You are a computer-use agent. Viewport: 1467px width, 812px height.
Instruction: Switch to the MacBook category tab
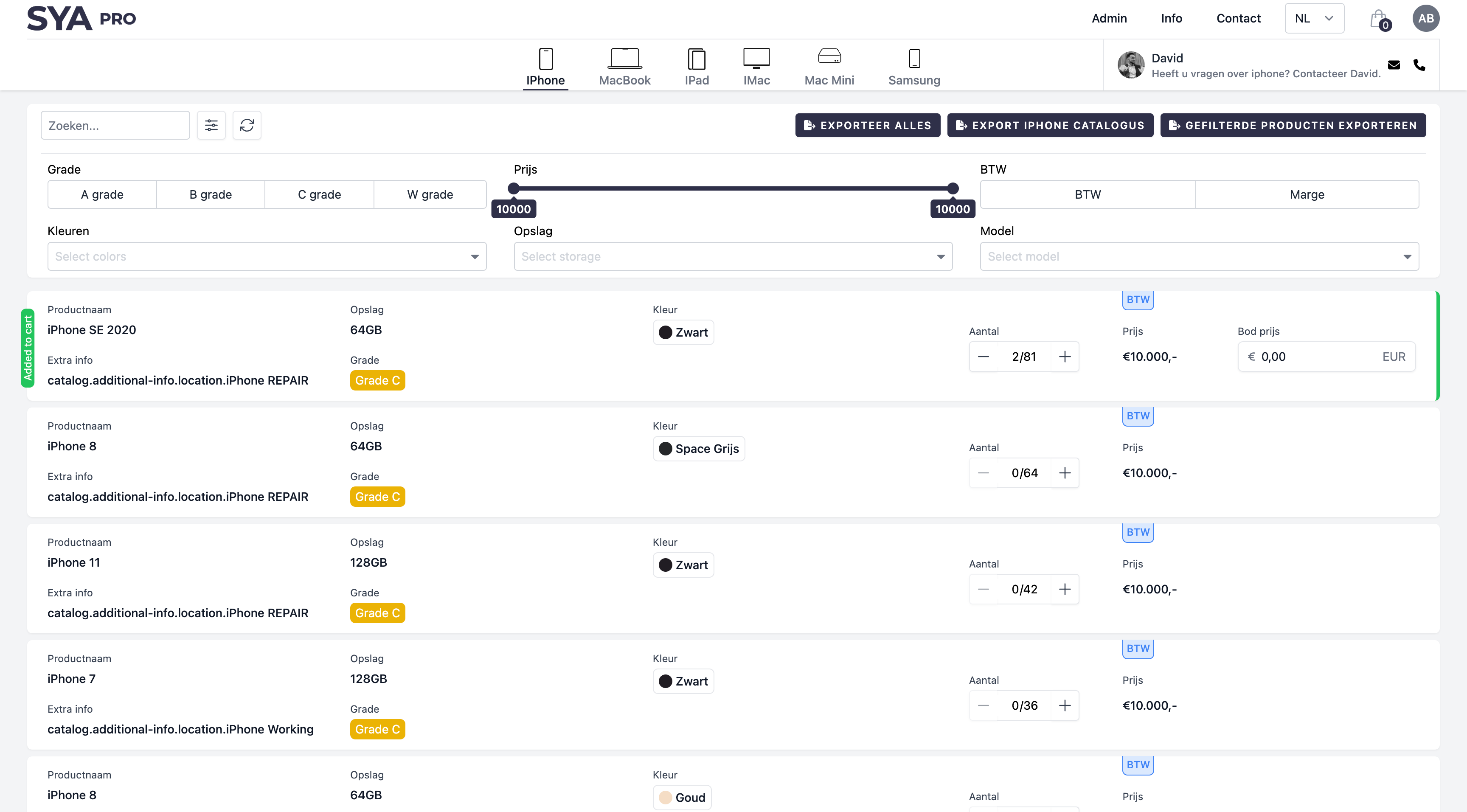625,67
